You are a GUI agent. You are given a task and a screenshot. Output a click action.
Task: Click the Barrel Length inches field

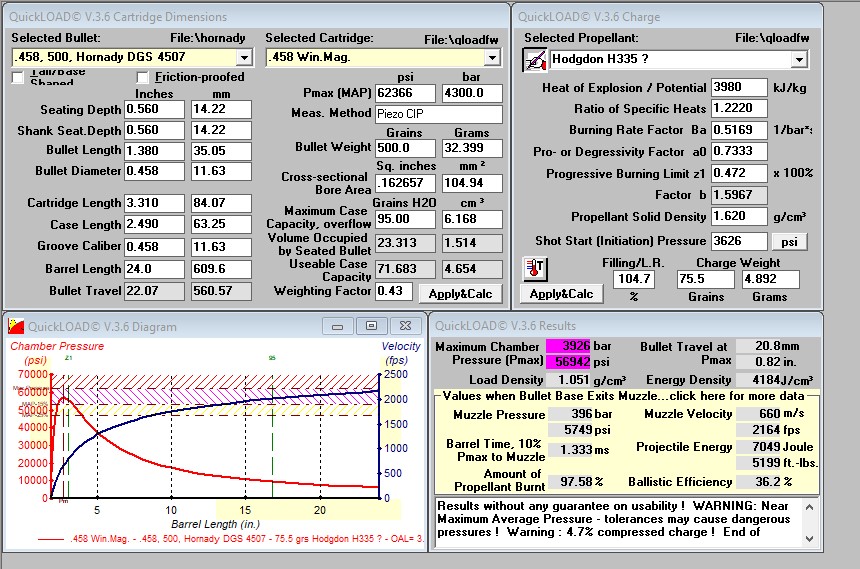tap(154, 269)
